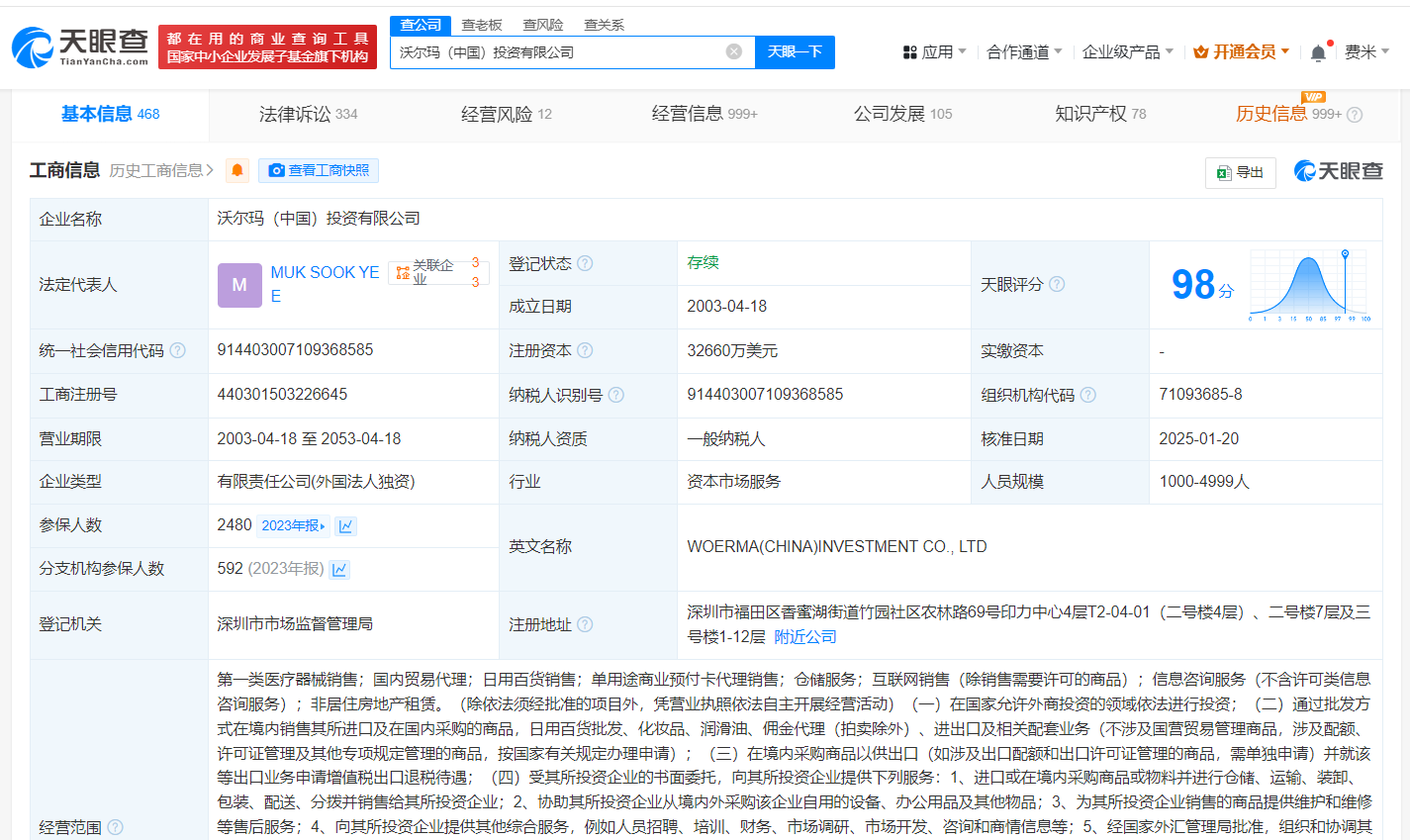Open the chart icon next to 参保人数 2480
1410x840 pixels.
(344, 525)
